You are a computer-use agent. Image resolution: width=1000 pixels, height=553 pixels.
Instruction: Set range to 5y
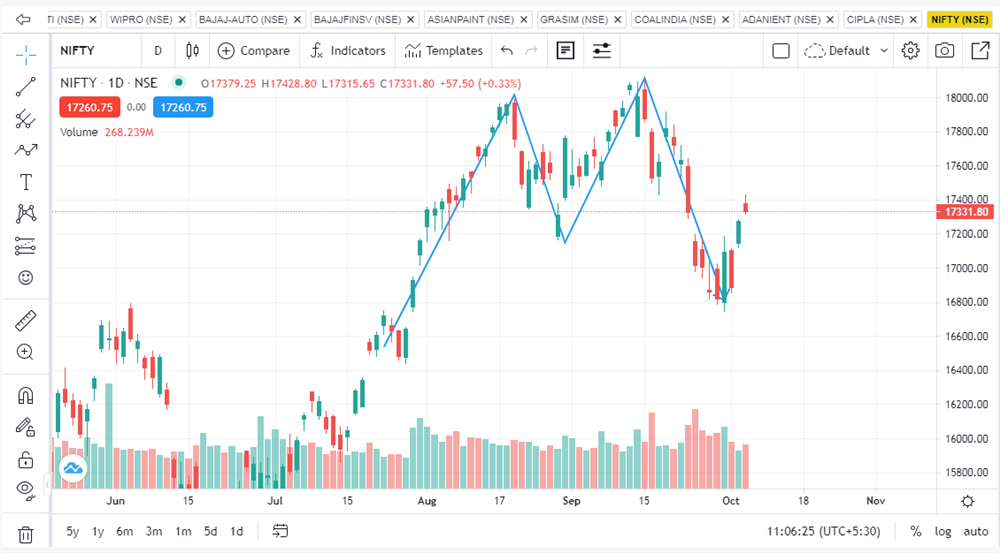pyautogui.click(x=73, y=531)
